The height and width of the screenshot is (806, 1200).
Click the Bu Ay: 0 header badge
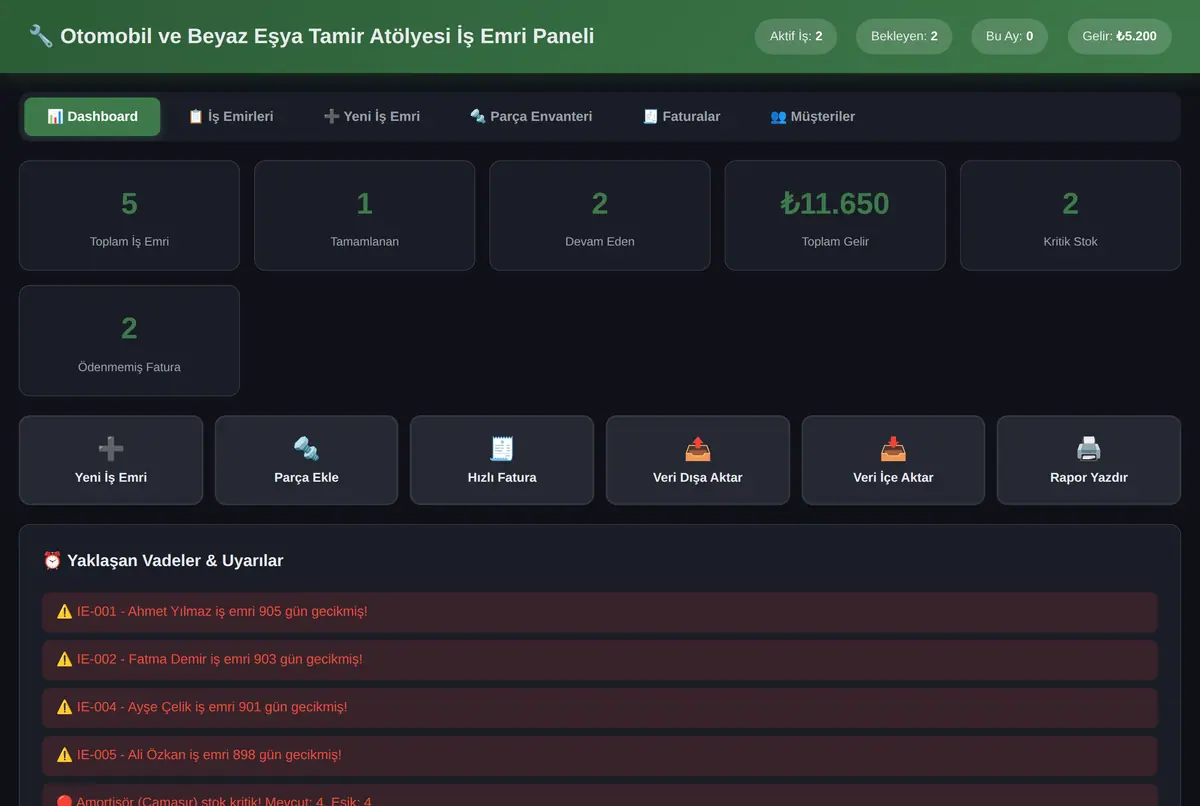coord(1009,36)
